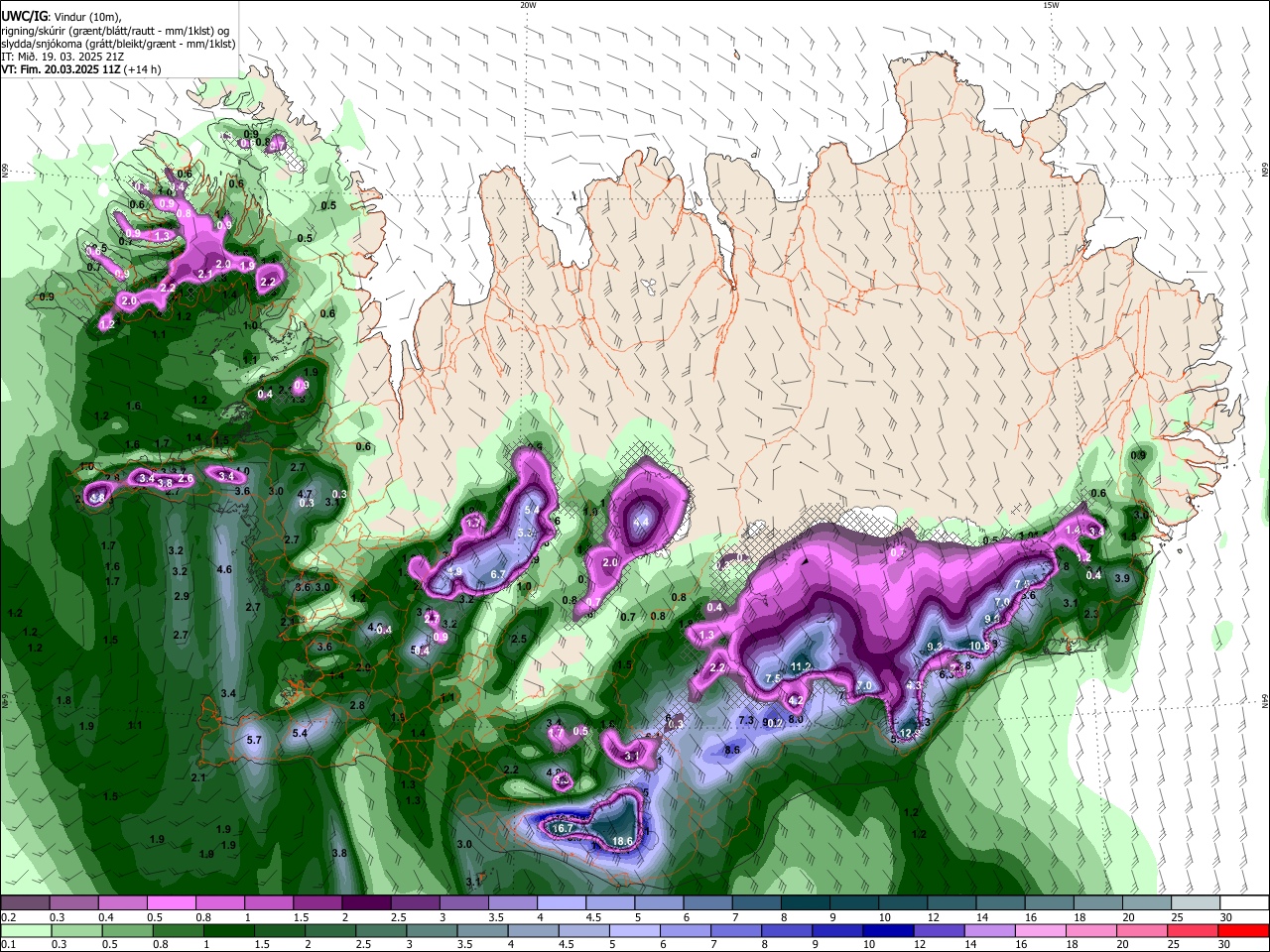
Task: Click the 'slydda/snjókoma' legend description line
Action: pyautogui.click(x=118, y=44)
